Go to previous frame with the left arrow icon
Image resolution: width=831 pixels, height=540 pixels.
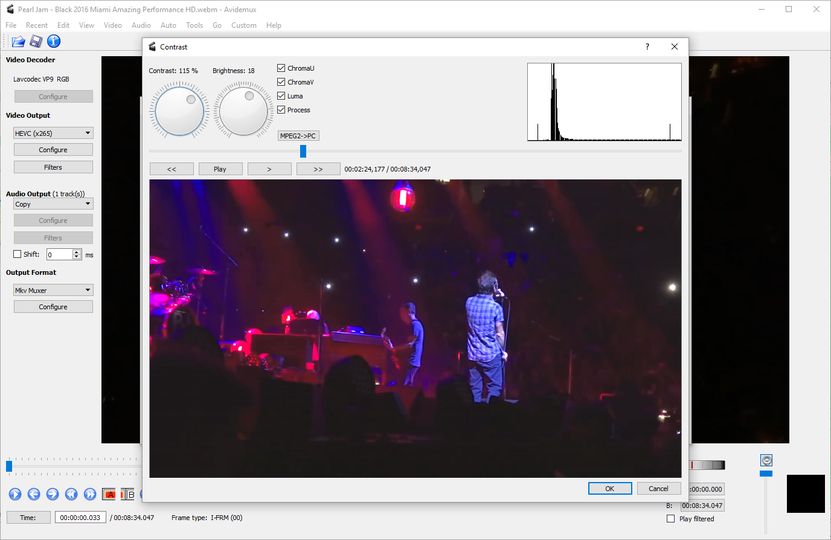[33, 494]
